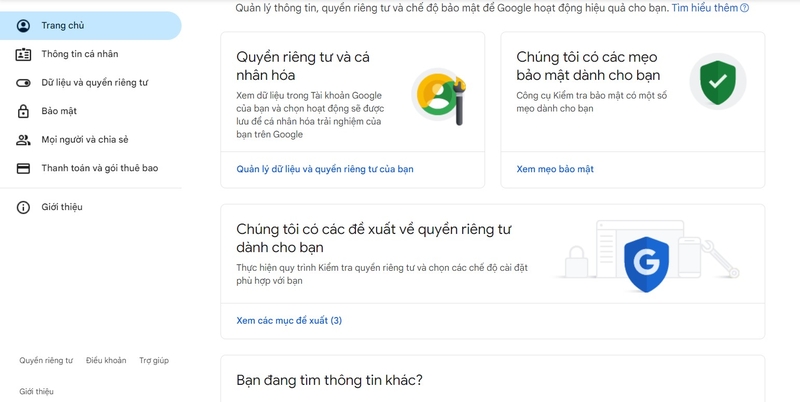Open Mọi người và chia sẻ section
This screenshot has width=800, height=402.
pyautogui.click(x=90, y=140)
